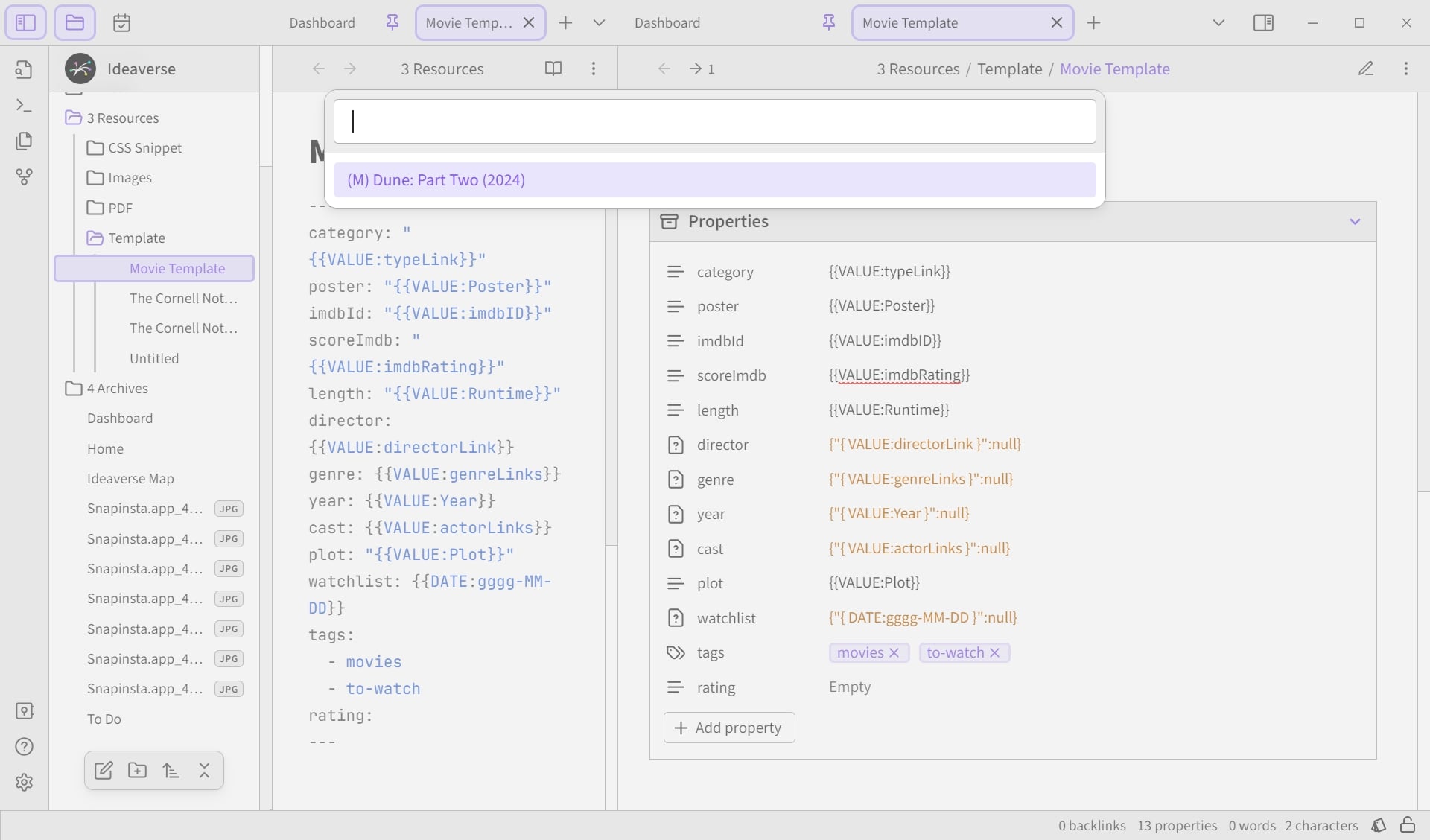Switch to the right Dashboard tab
The height and width of the screenshot is (840, 1430).
667,22
